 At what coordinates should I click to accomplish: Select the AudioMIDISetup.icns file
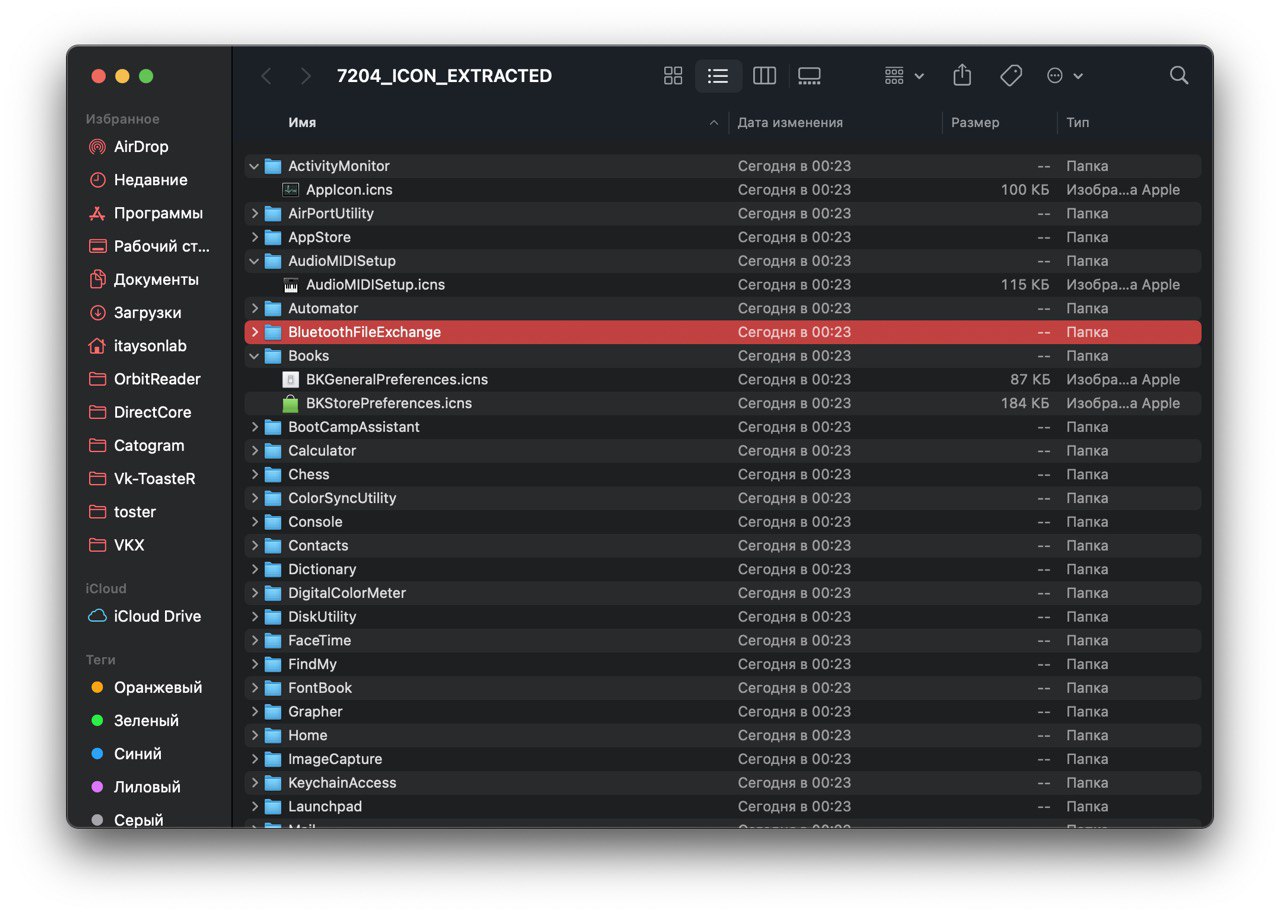[723, 285]
